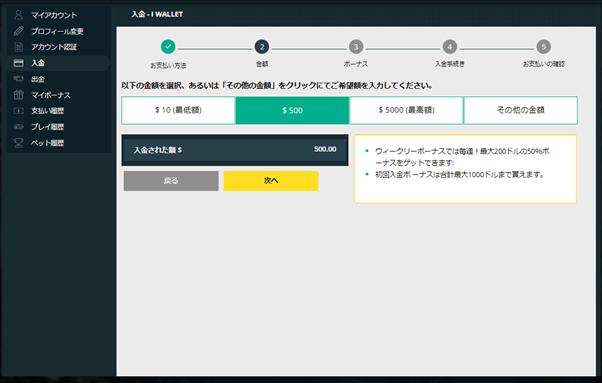Click the yellow 次へ next button
The height and width of the screenshot is (383, 602).
point(271,181)
